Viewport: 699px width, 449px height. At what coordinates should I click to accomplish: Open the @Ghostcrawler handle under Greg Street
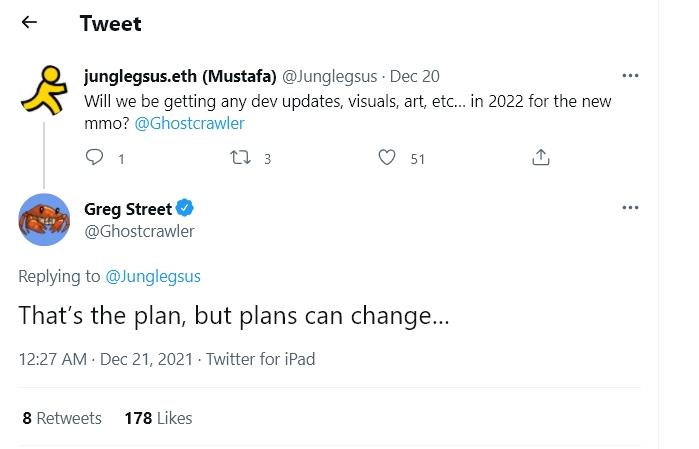(139, 231)
